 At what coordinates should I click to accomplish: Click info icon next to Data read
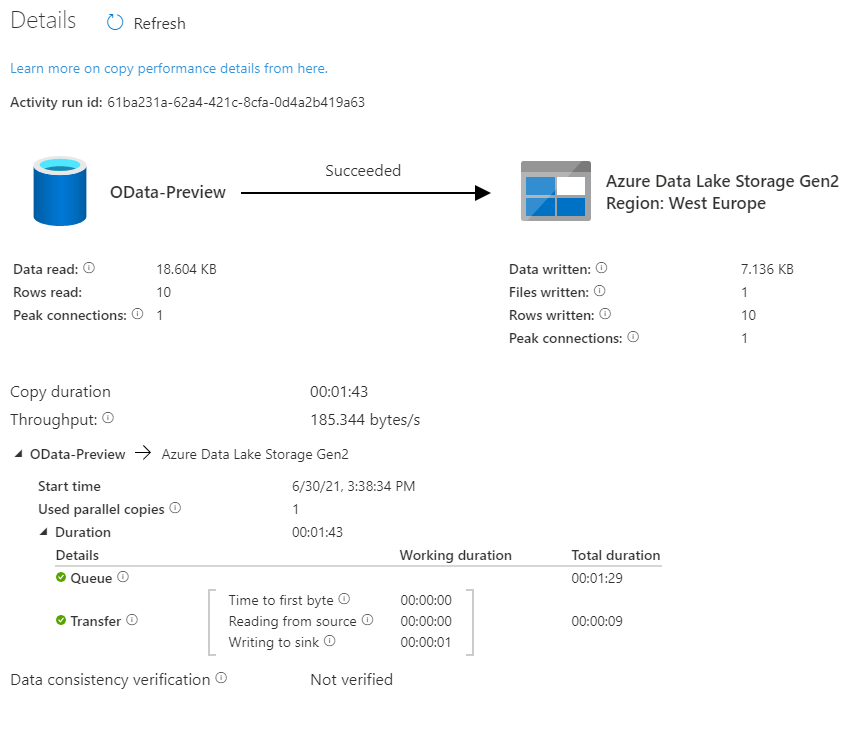(x=89, y=268)
